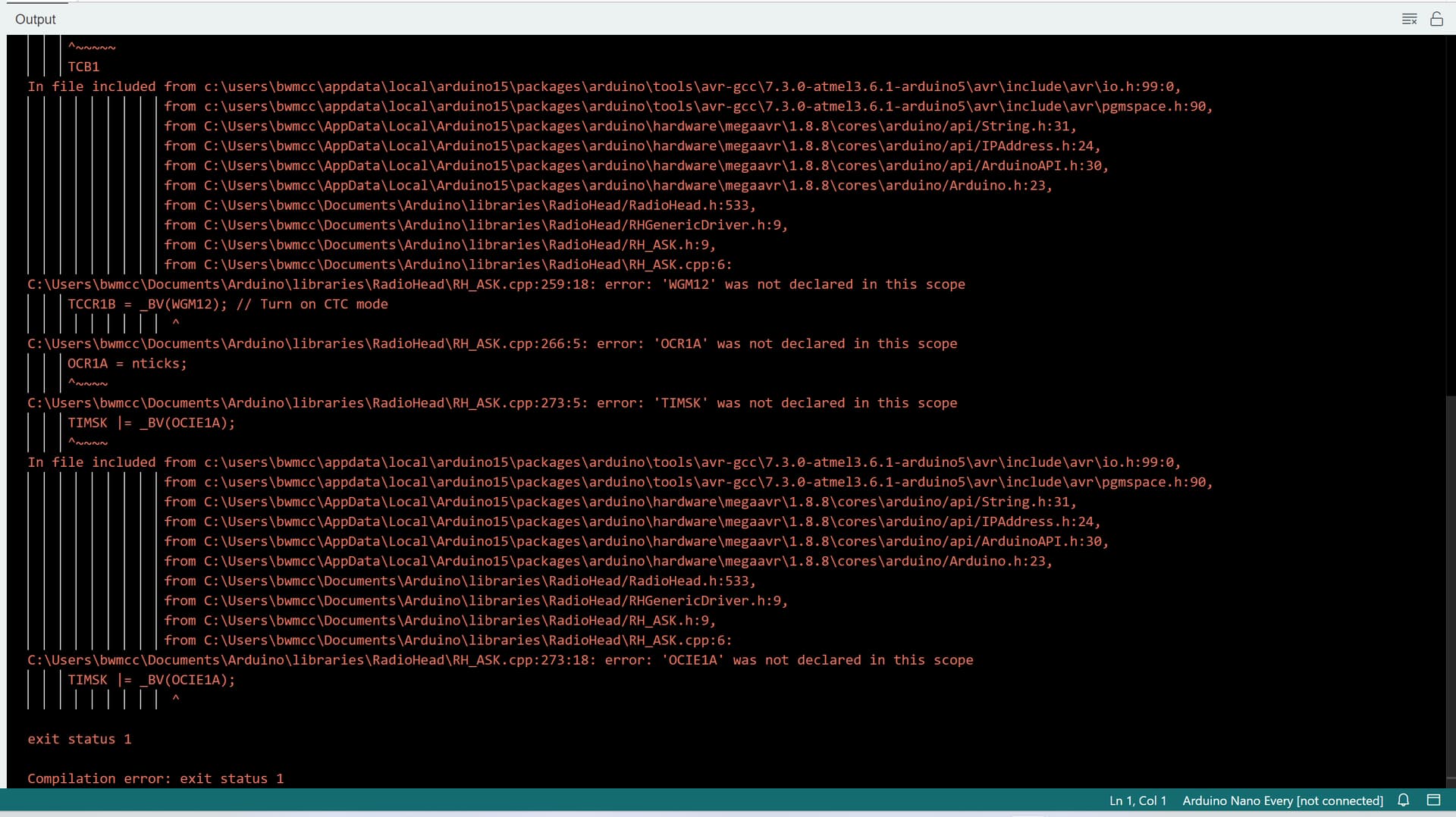Click the first 'api/ArduinoAPI.h:30' include line
1456x817 pixels.
pos(636,165)
